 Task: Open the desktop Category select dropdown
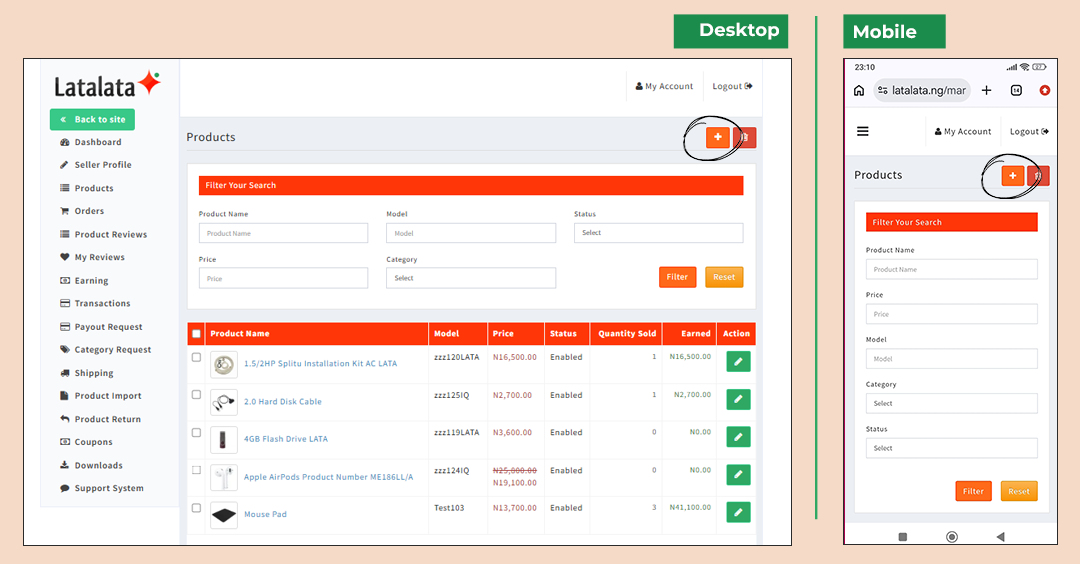tap(471, 278)
